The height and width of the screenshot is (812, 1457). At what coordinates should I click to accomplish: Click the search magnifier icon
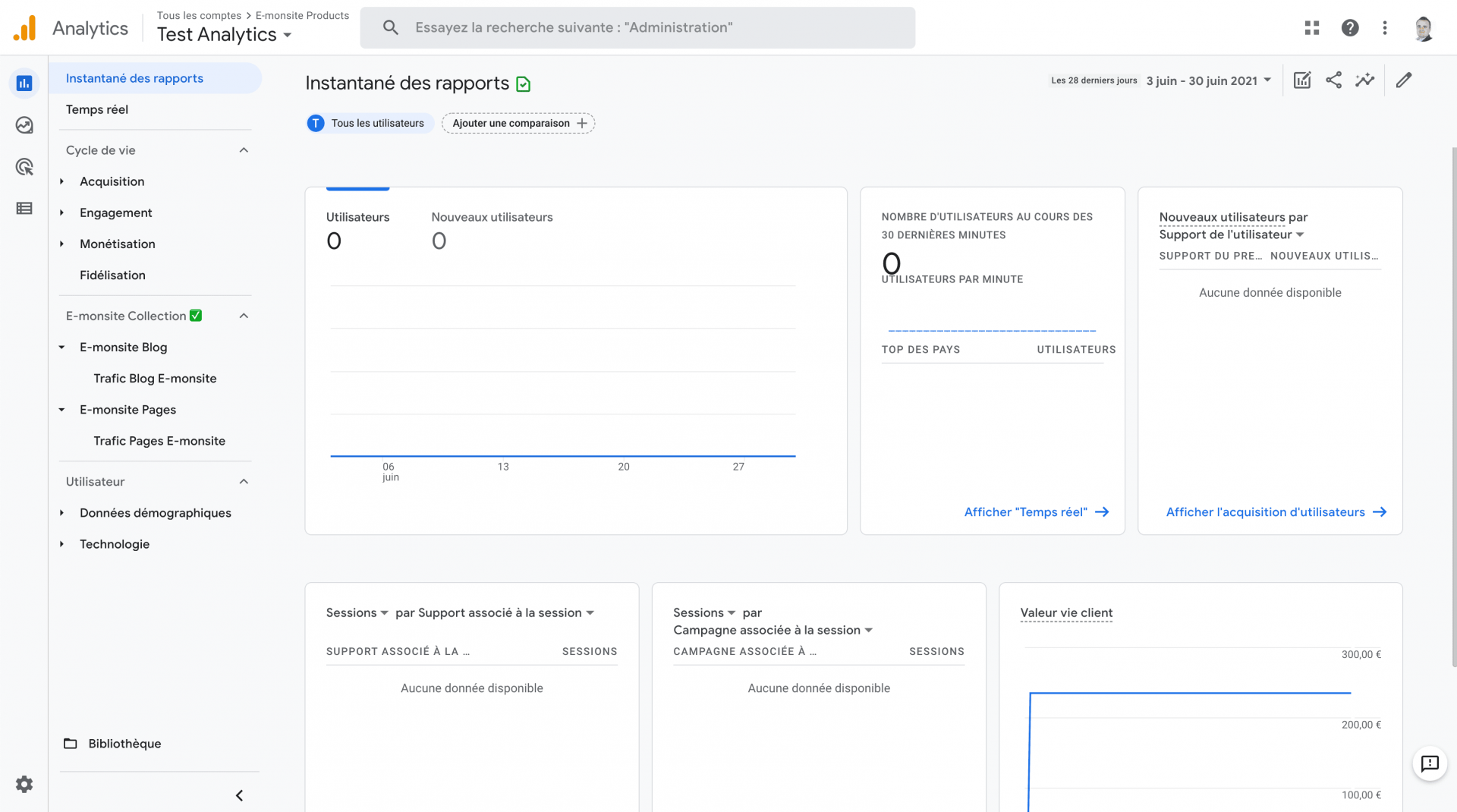coord(391,28)
